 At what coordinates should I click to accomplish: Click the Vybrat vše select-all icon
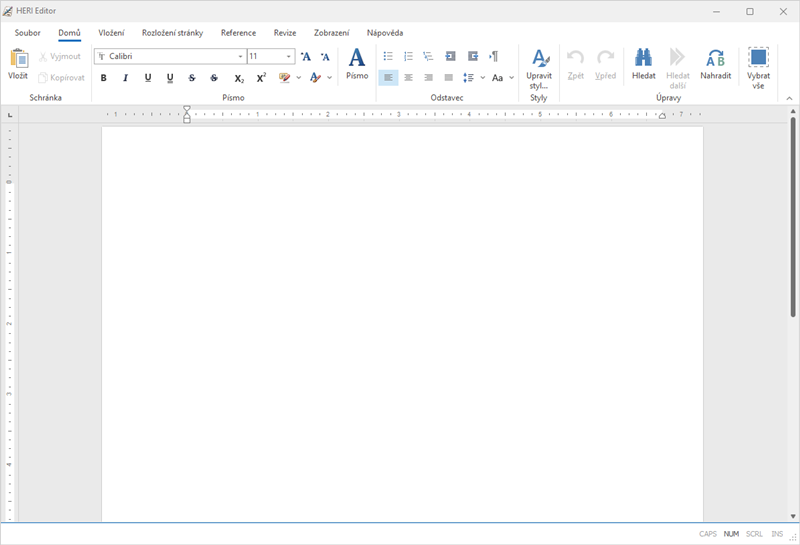coord(758,58)
